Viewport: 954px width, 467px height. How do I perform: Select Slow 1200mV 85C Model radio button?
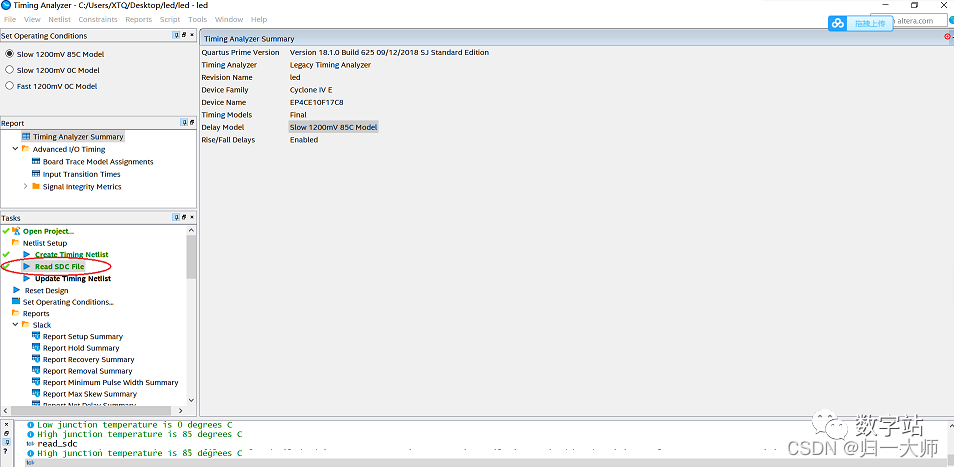point(9,54)
